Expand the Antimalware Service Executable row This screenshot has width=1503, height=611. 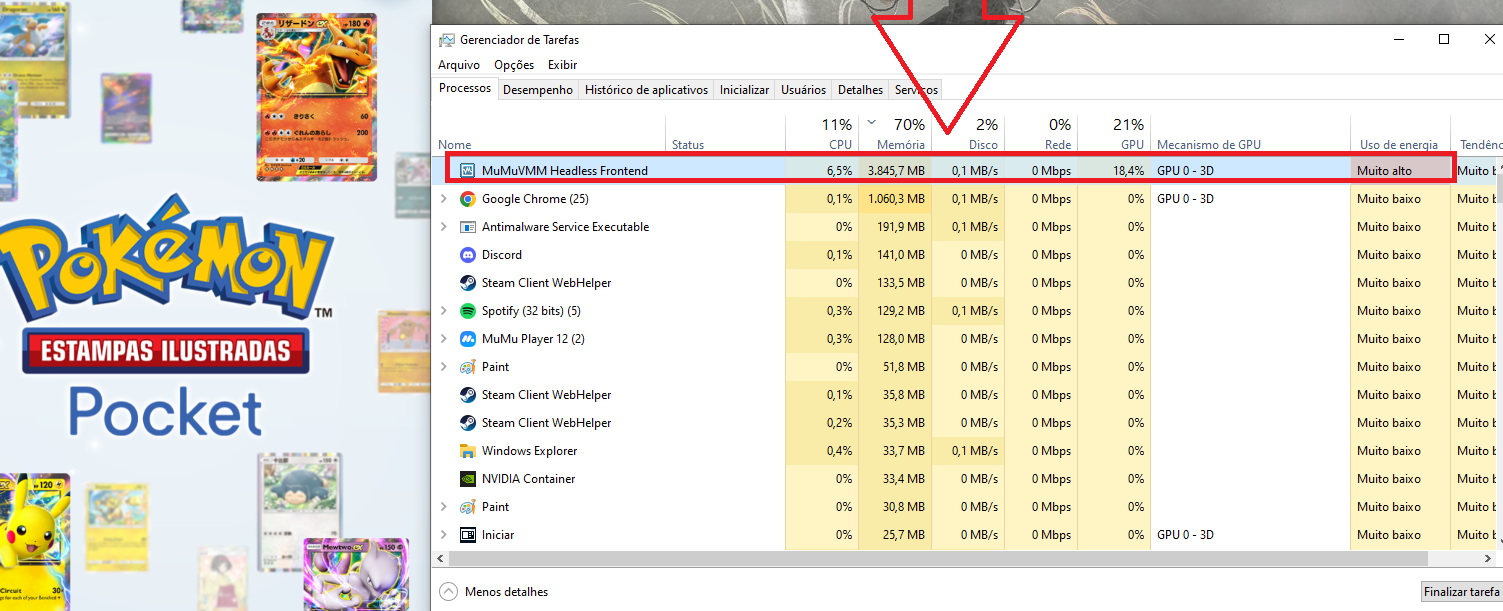pyautogui.click(x=443, y=227)
